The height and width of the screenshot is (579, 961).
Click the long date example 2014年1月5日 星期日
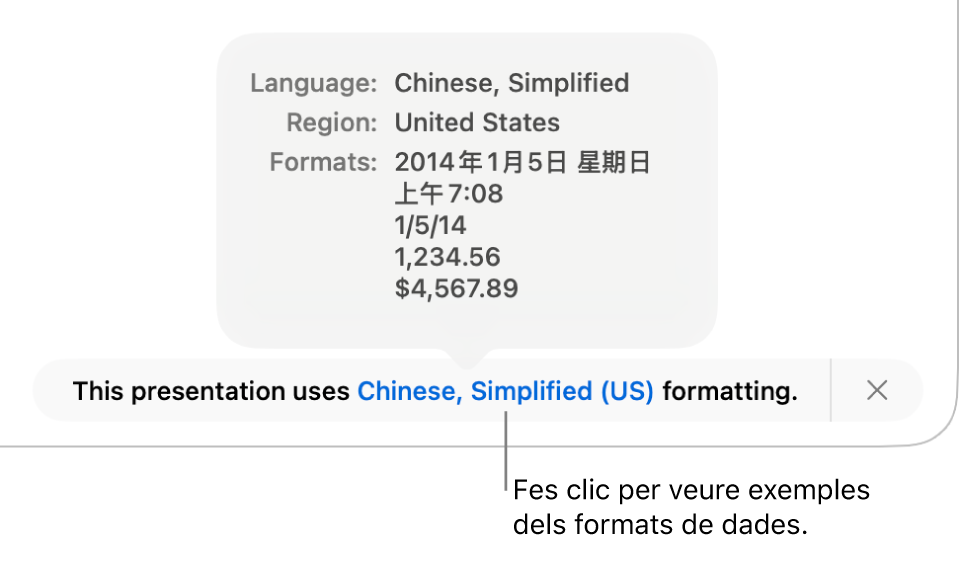click(523, 162)
